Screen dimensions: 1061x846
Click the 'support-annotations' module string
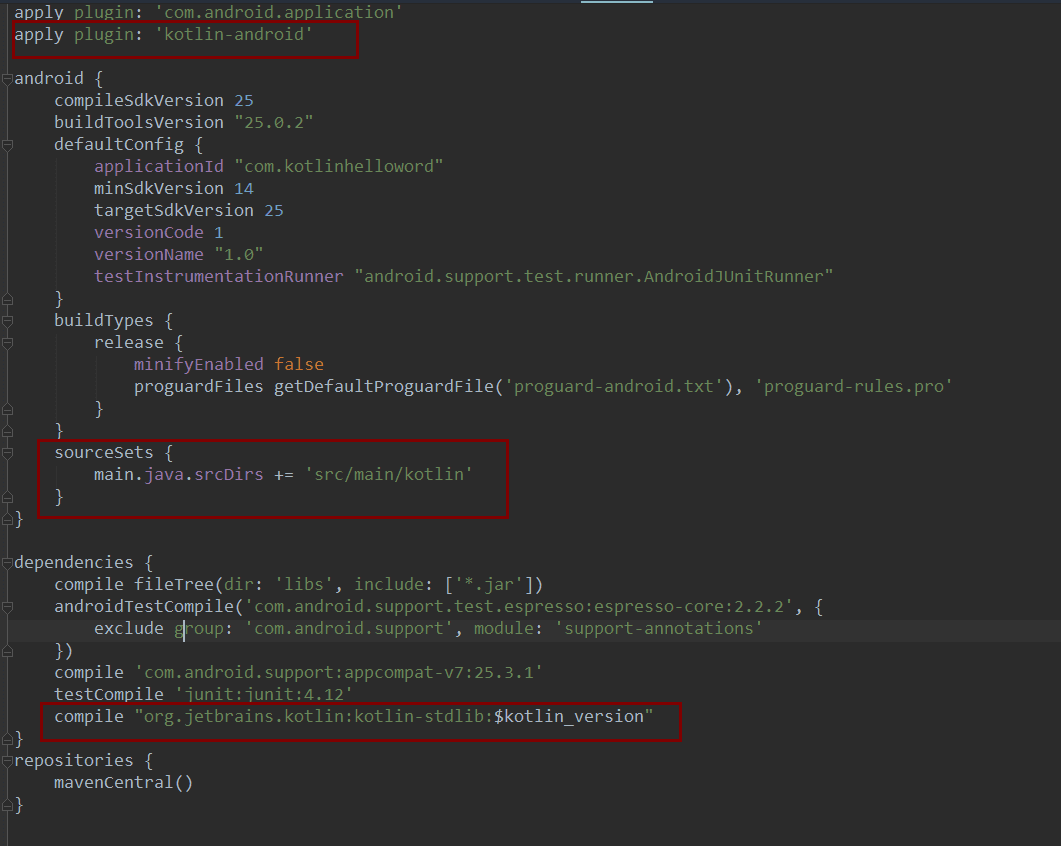tap(658, 629)
